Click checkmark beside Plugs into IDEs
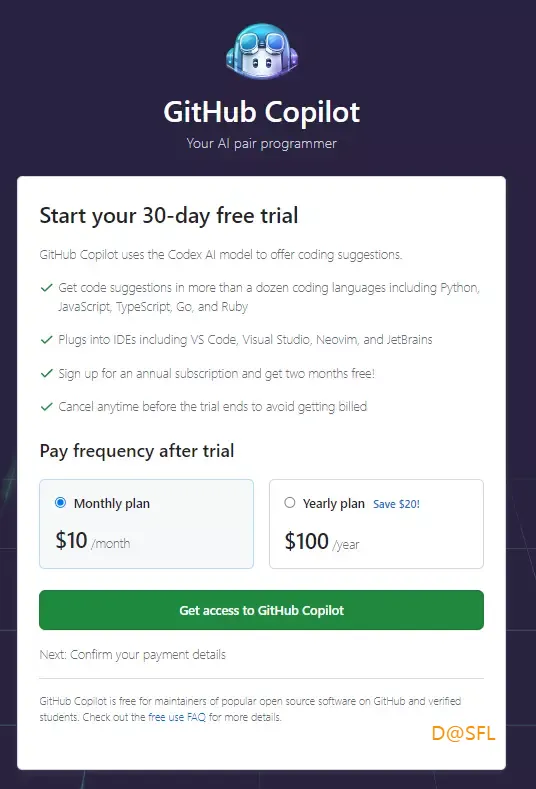 pyautogui.click(x=47, y=340)
